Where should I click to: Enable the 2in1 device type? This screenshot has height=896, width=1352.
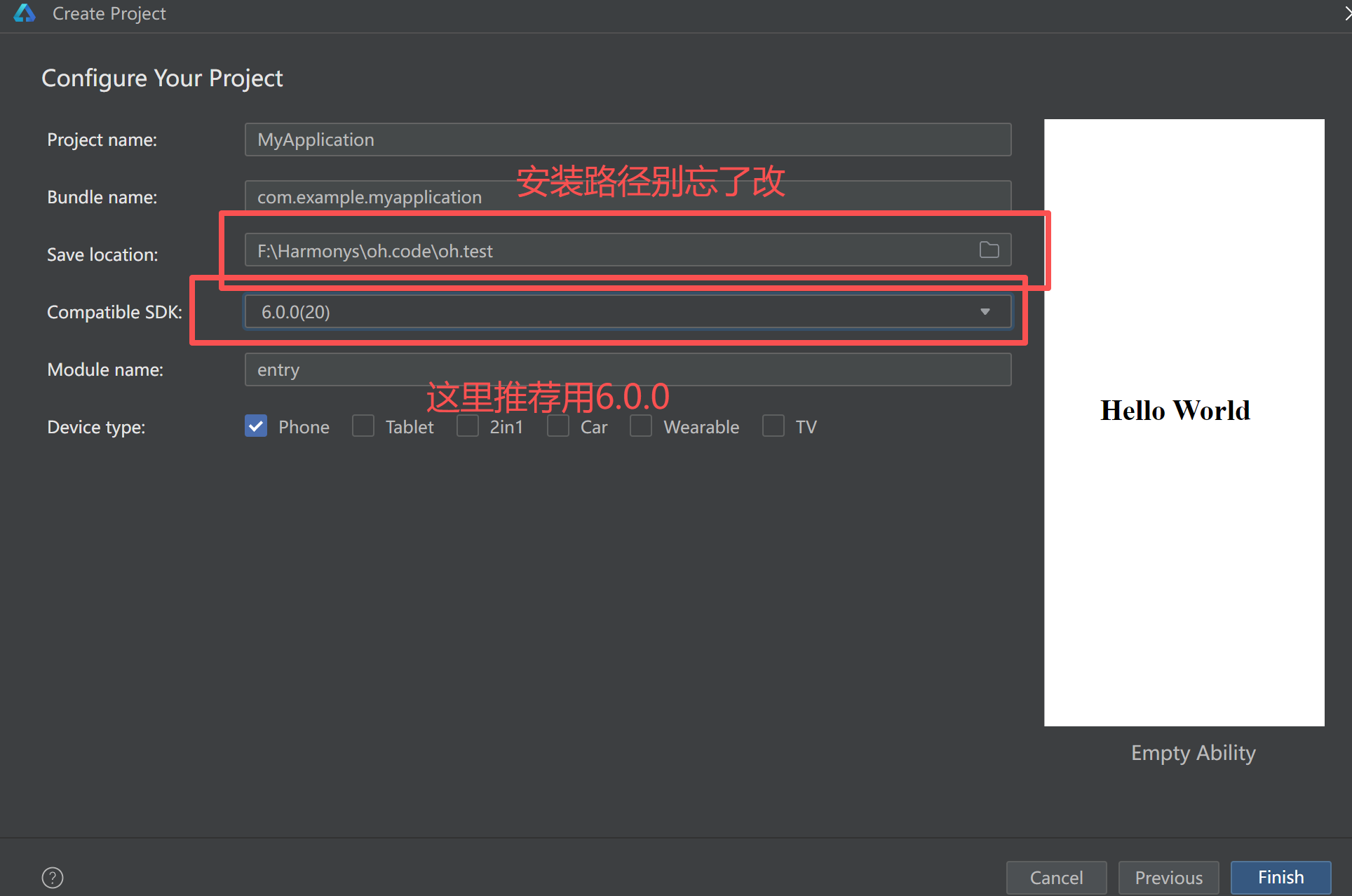tap(467, 426)
